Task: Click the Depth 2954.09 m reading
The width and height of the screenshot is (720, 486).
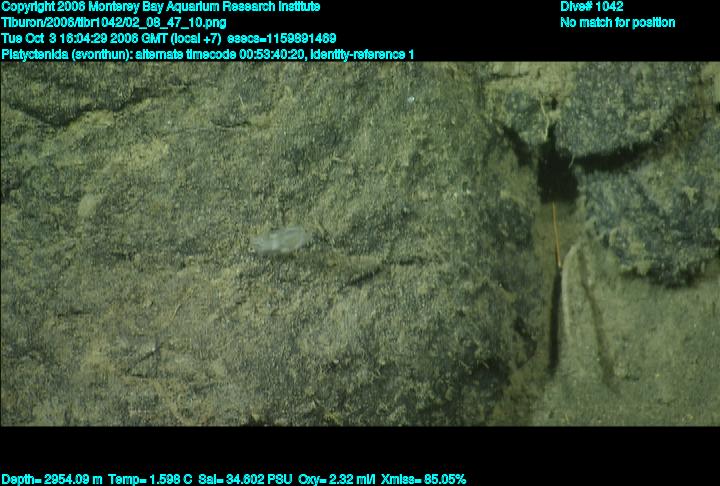Action: pyautogui.click(x=52, y=479)
